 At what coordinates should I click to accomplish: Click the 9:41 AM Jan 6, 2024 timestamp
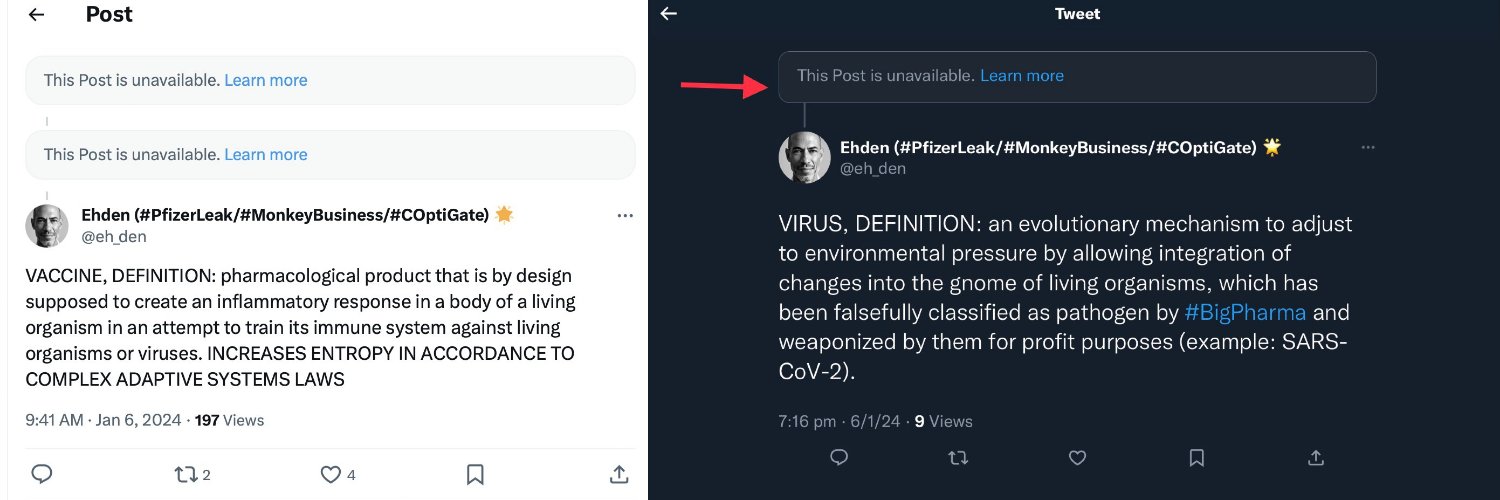pyautogui.click(x=103, y=420)
